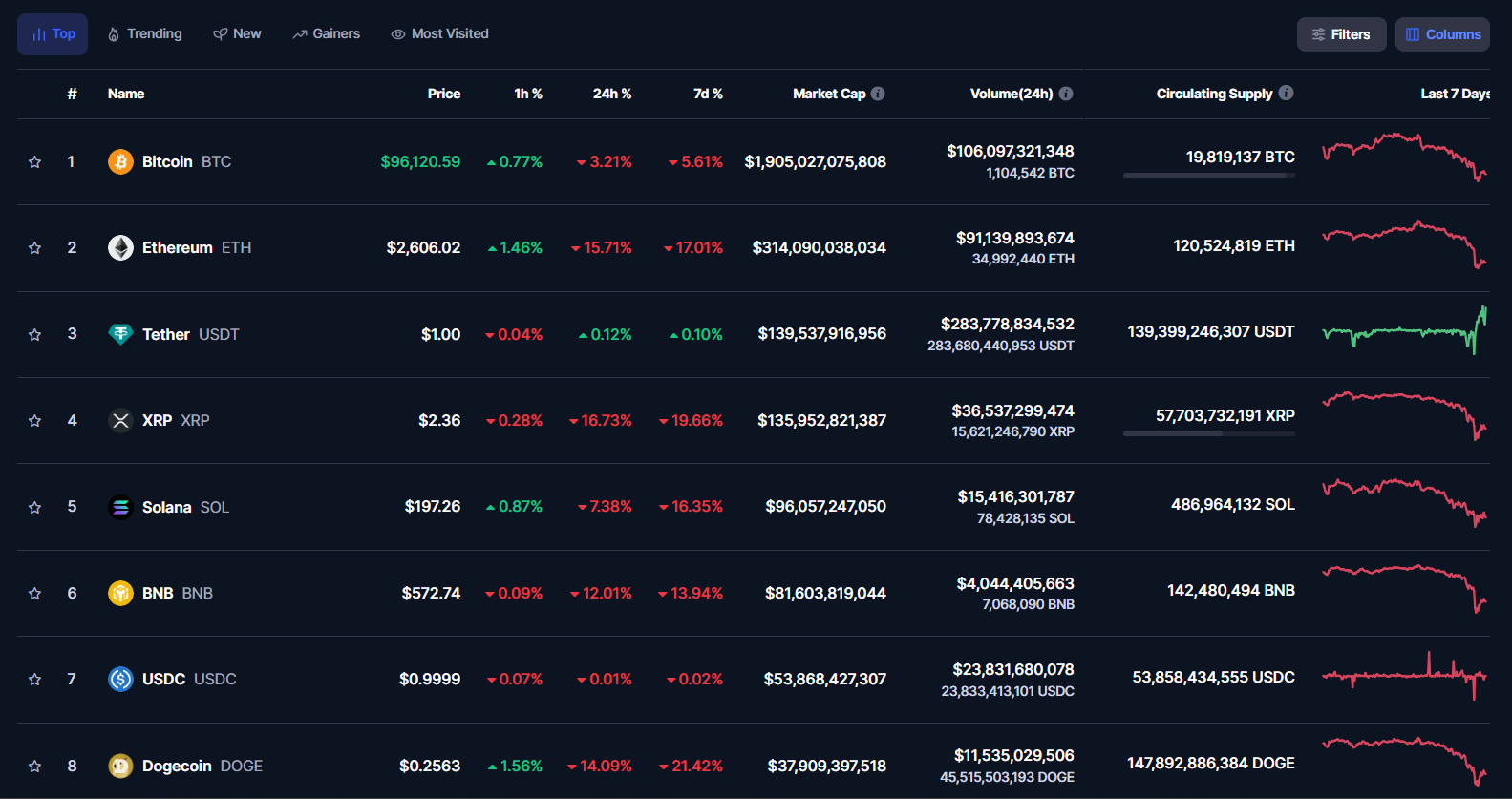1512x799 pixels.
Task: Click Bitcoin circulating supply progress bar
Action: (x=1209, y=176)
